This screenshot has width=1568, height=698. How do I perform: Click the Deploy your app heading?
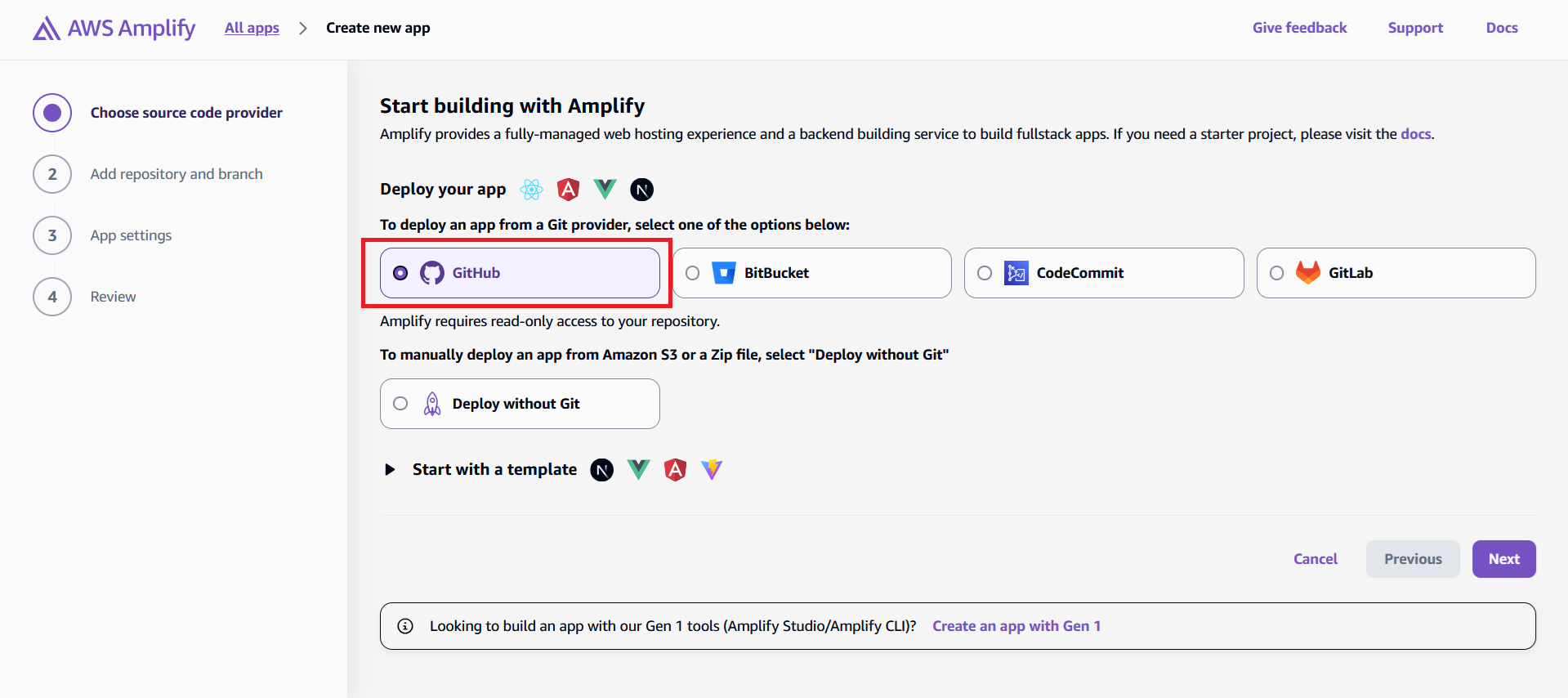point(443,190)
